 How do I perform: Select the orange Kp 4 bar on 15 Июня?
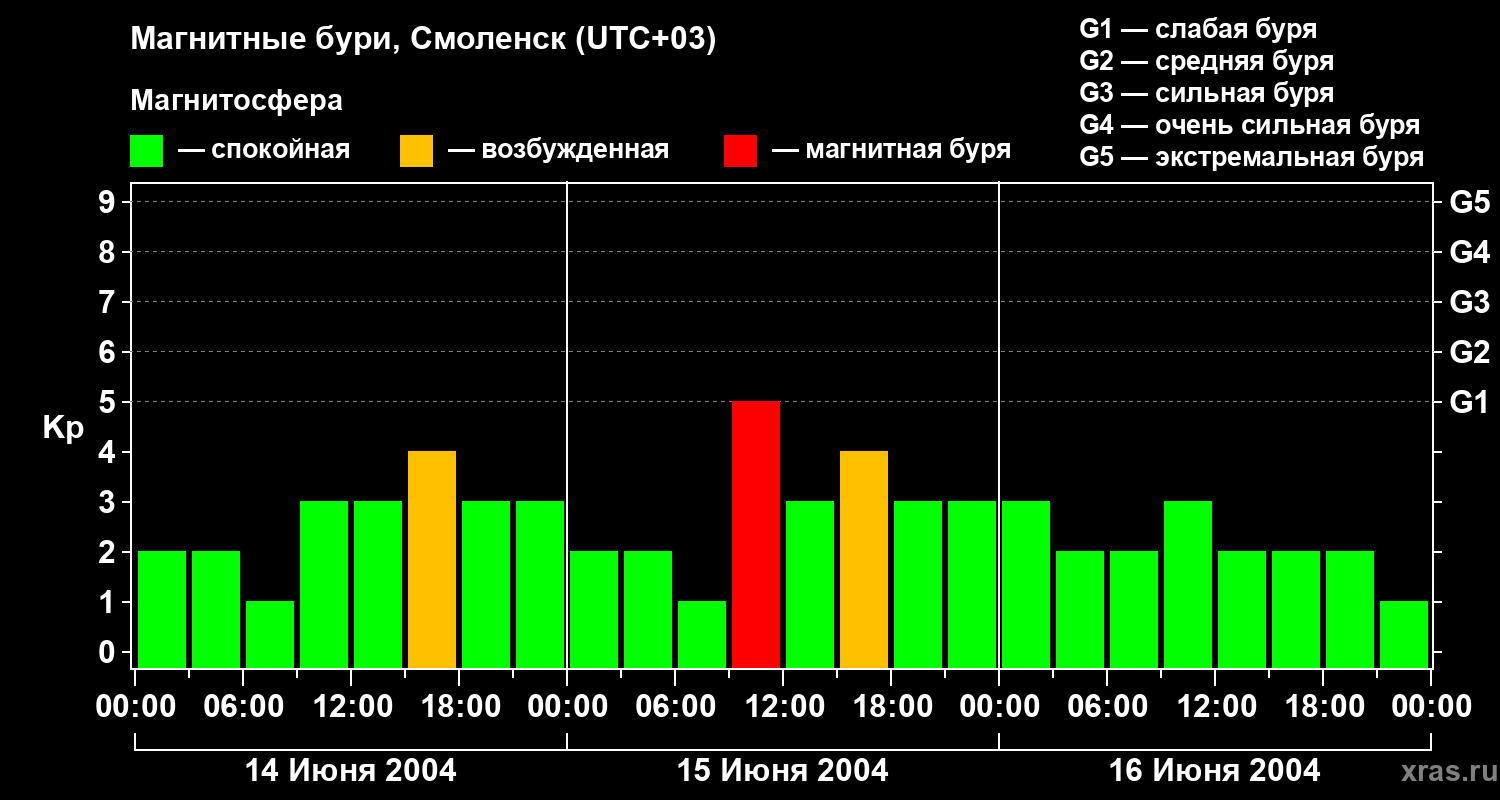(864, 559)
